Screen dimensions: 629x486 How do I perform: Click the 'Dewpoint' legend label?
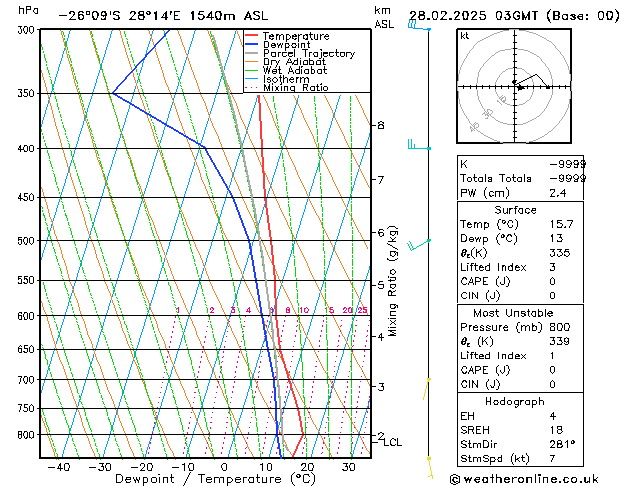click(286, 45)
